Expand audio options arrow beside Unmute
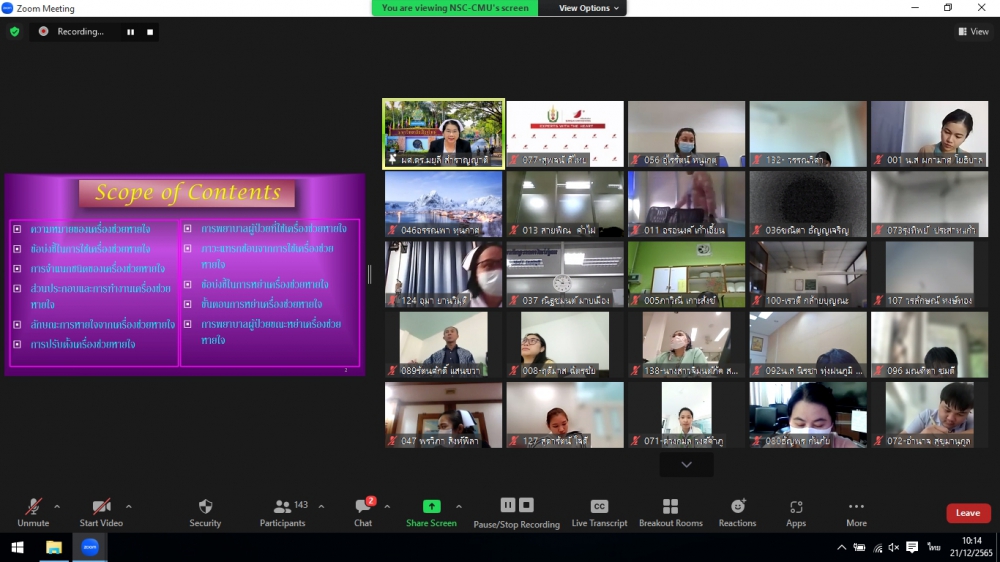Image resolution: width=1000 pixels, height=562 pixels. point(57,506)
